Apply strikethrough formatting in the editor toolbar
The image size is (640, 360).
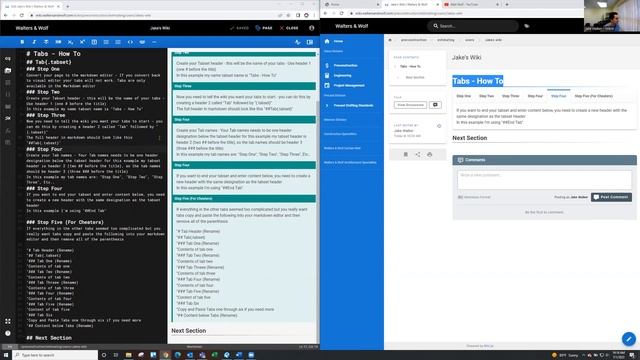coord(46,42)
